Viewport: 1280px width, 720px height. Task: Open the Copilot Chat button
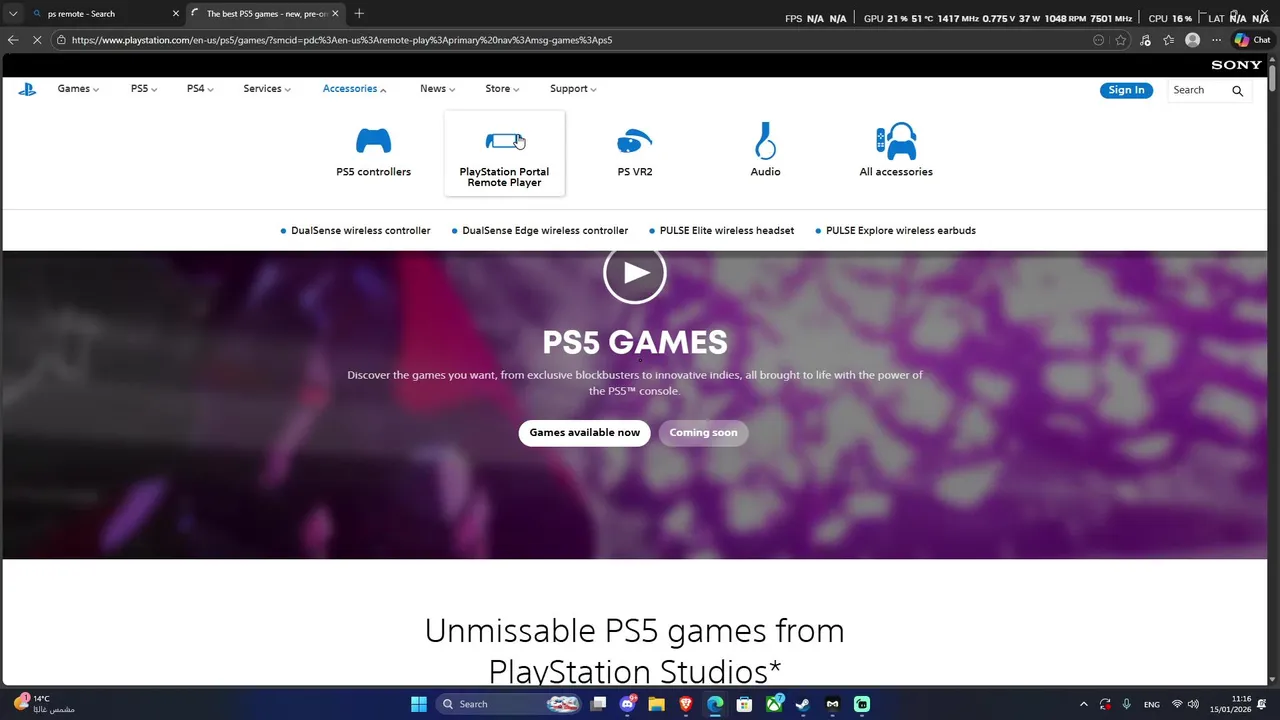[1252, 40]
